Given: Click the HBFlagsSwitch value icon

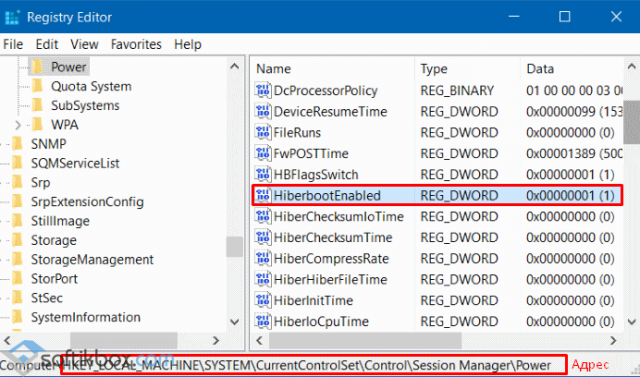Looking at the screenshot, I should point(262,174).
